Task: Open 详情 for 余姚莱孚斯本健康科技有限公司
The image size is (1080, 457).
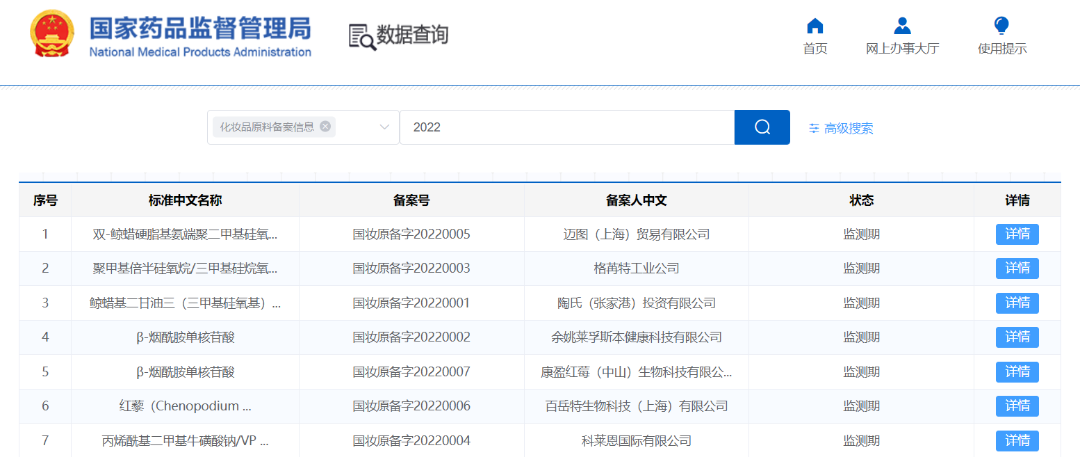Action: pyautogui.click(x=1017, y=337)
